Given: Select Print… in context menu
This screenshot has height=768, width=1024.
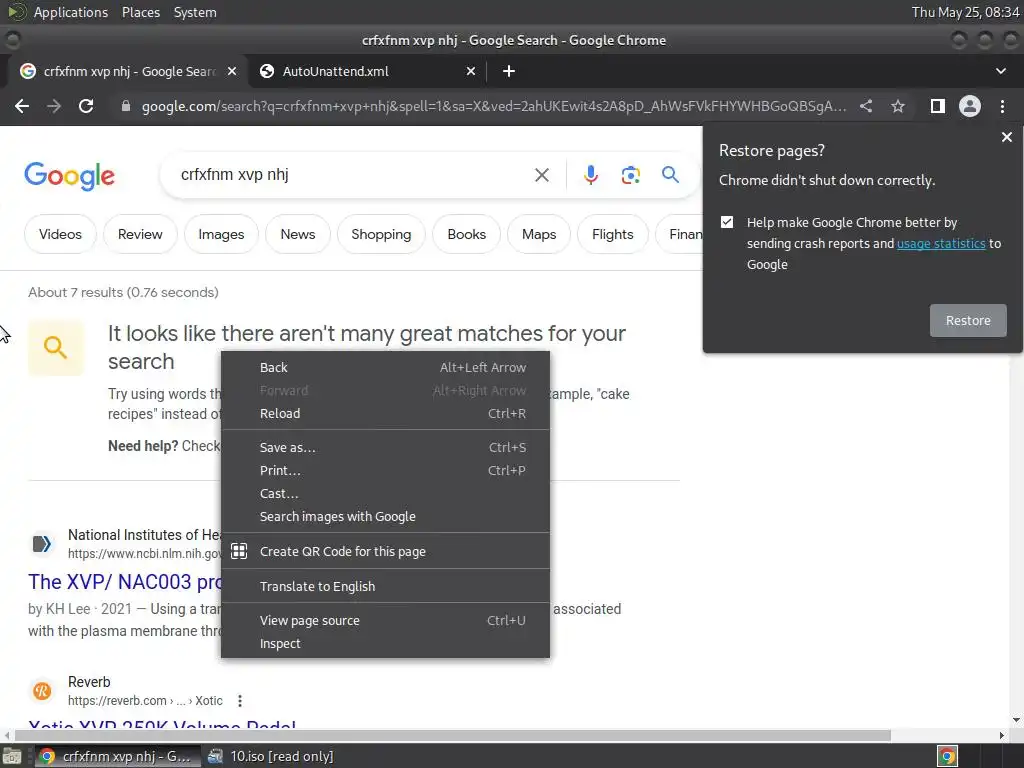Looking at the screenshot, I should [385, 470].
